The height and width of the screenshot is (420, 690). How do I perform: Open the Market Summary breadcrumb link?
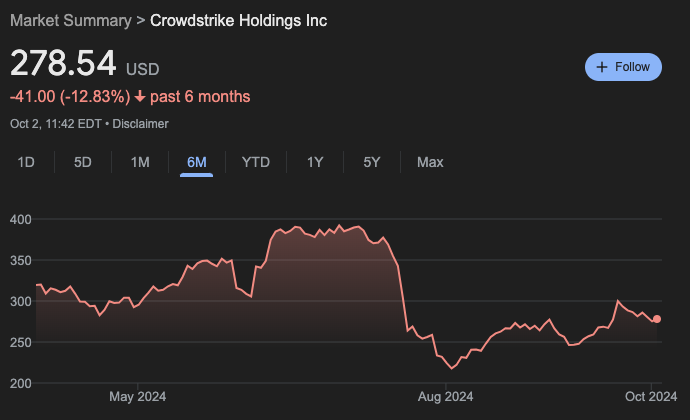(70, 21)
